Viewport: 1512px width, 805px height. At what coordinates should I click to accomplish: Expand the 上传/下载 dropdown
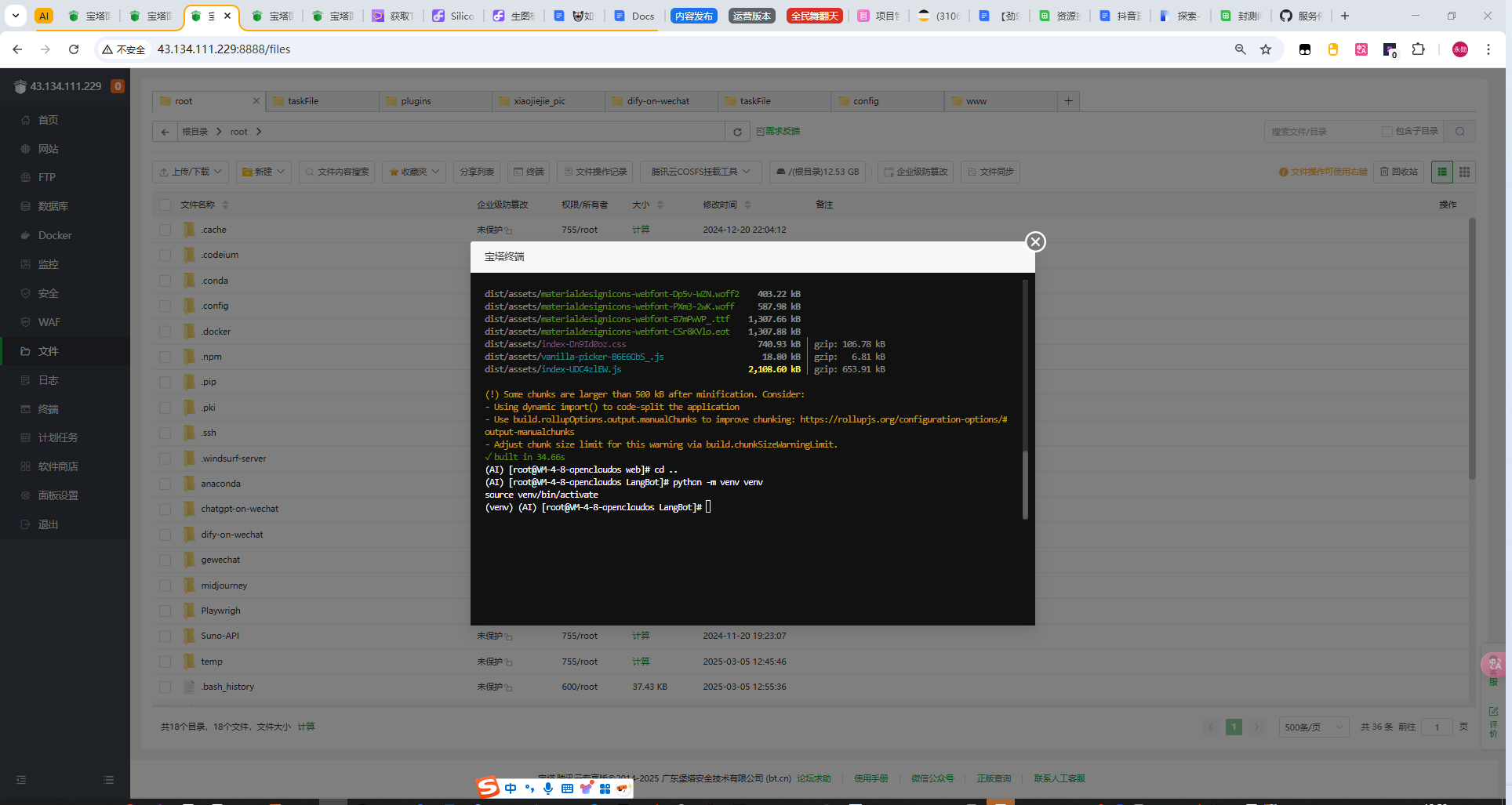click(191, 172)
